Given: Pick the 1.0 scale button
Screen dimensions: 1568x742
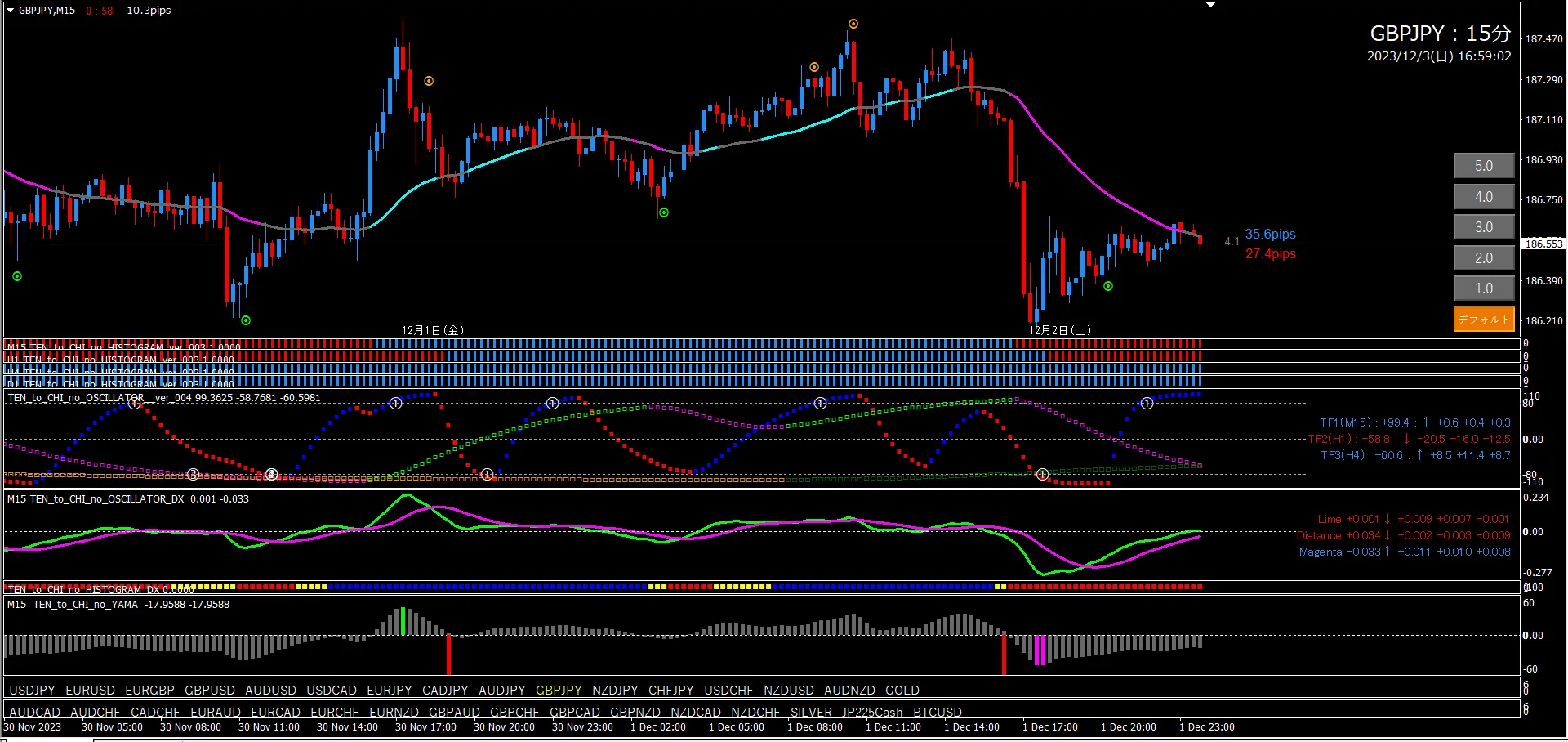Looking at the screenshot, I should click(x=1484, y=288).
